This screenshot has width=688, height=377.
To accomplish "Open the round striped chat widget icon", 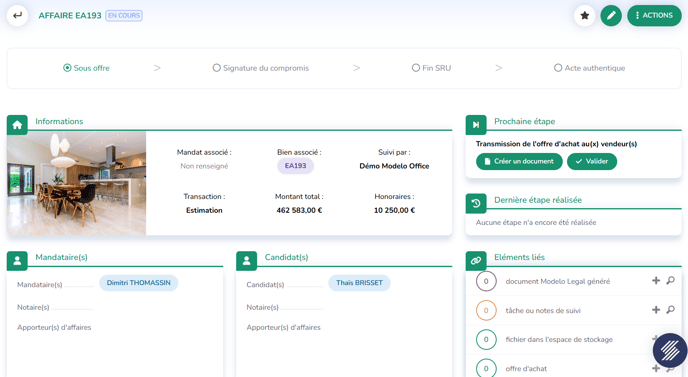I will (x=670, y=350).
